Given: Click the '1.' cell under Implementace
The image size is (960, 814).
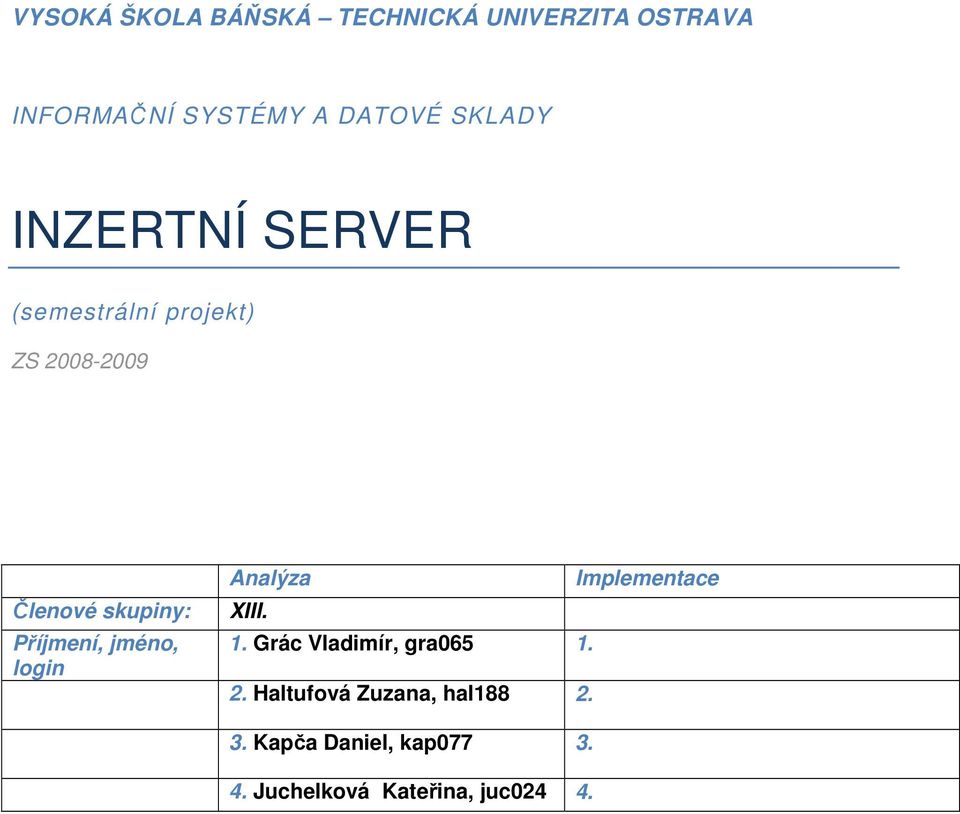Looking at the screenshot, I should (762, 655).
